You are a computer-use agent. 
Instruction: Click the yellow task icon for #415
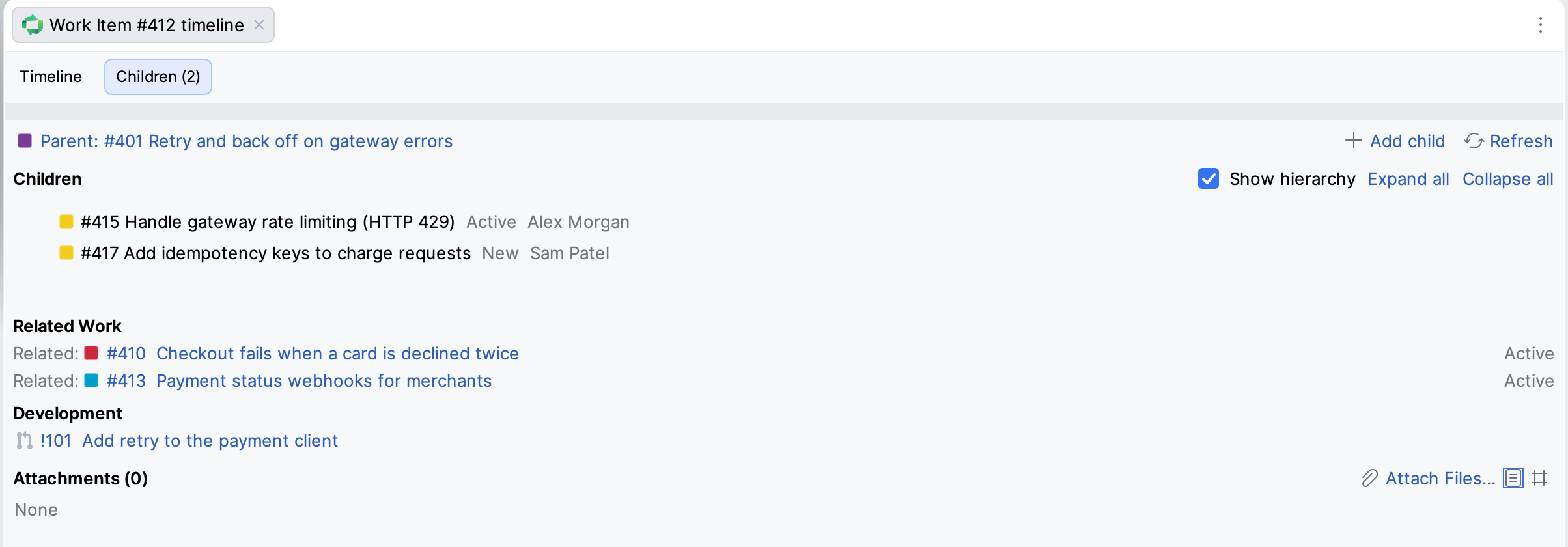click(x=66, y=221)
